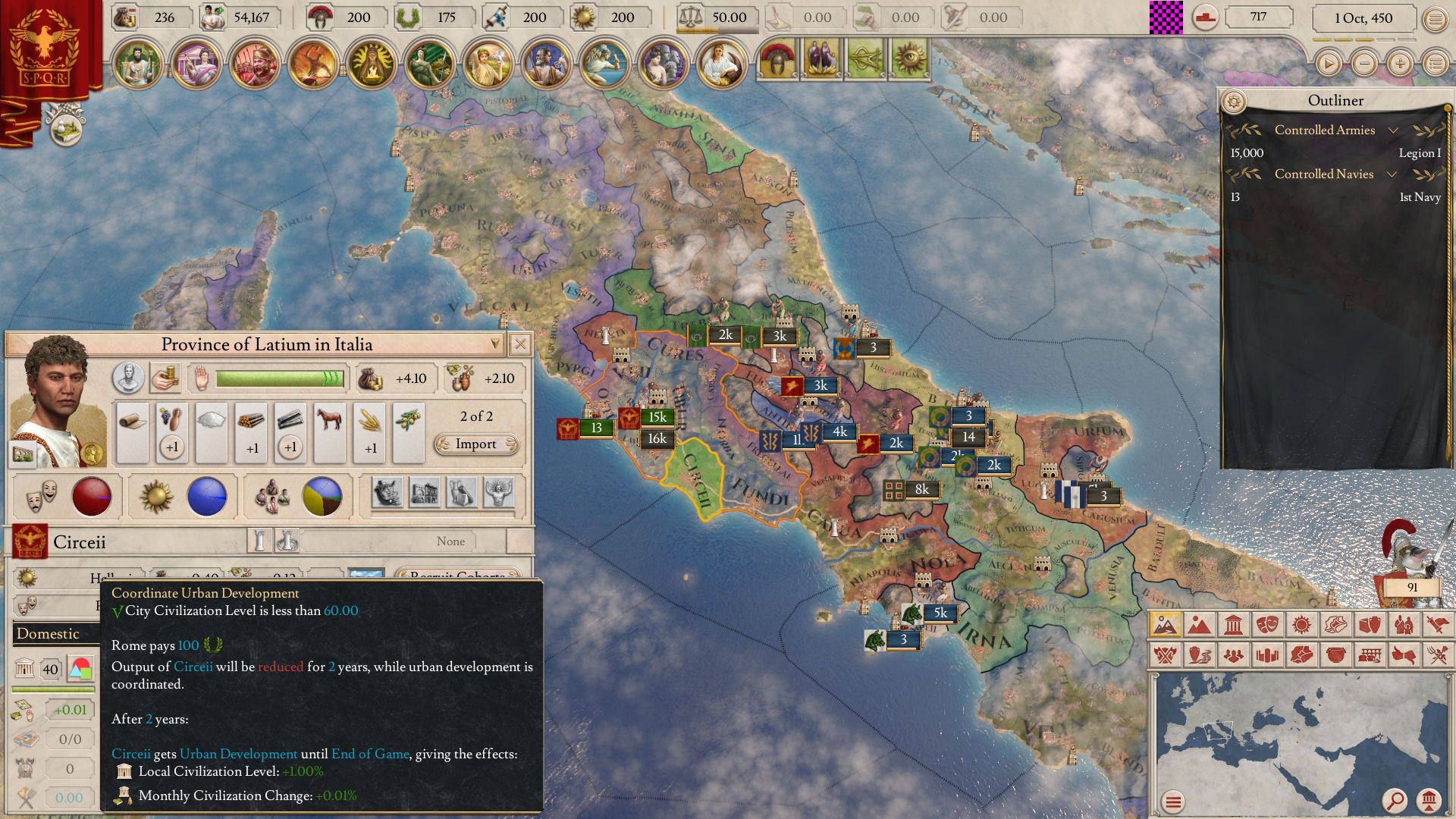Click the map search magnifier button

pos(1394,800)
